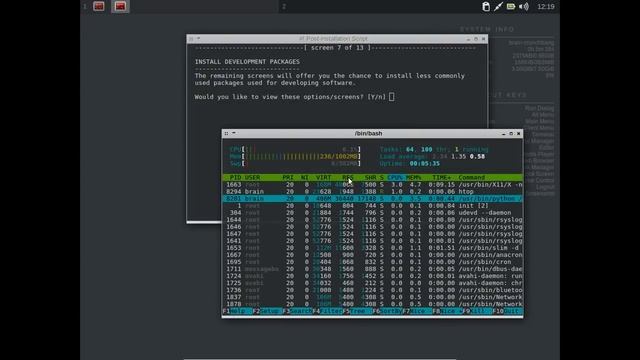Activate F4 Filter in htop footer
Image resolution: width=640 pixels, height=360 pixels.
(x=328, y=311)
